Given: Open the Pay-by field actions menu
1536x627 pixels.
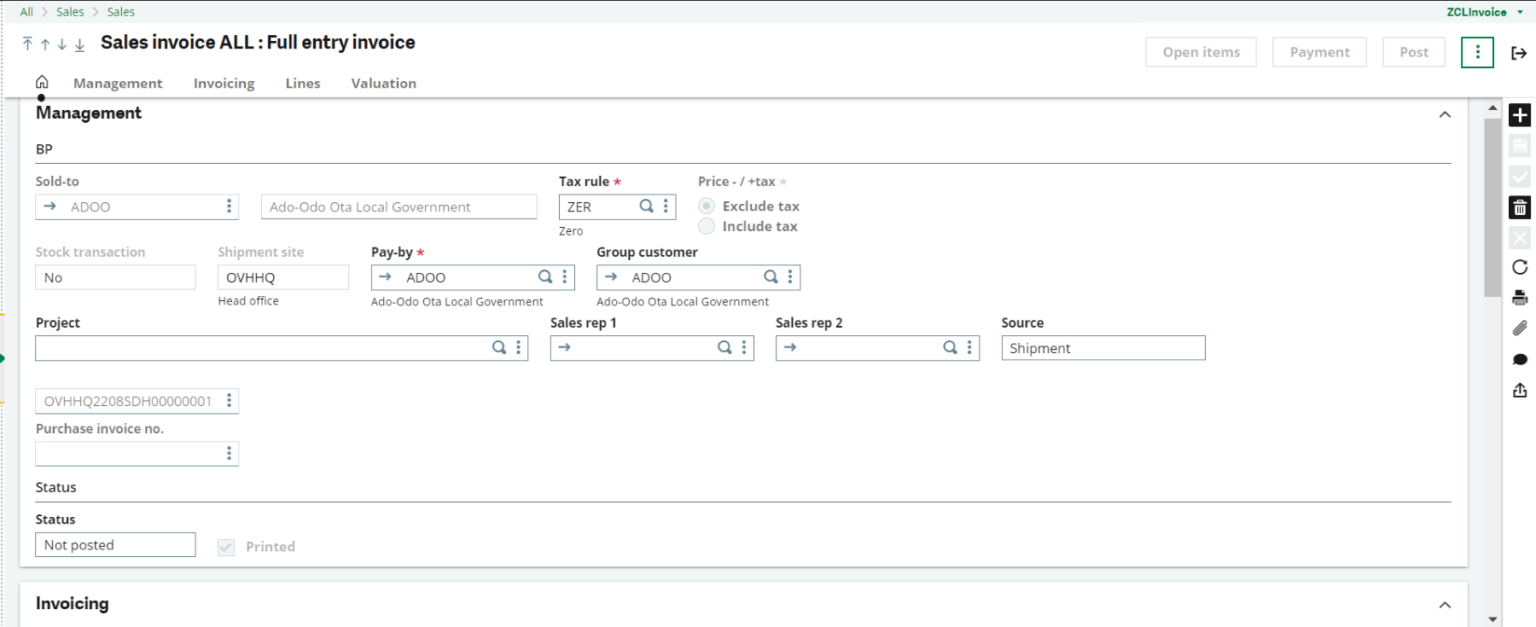Looking at the screenshot, I should (565, 277).
